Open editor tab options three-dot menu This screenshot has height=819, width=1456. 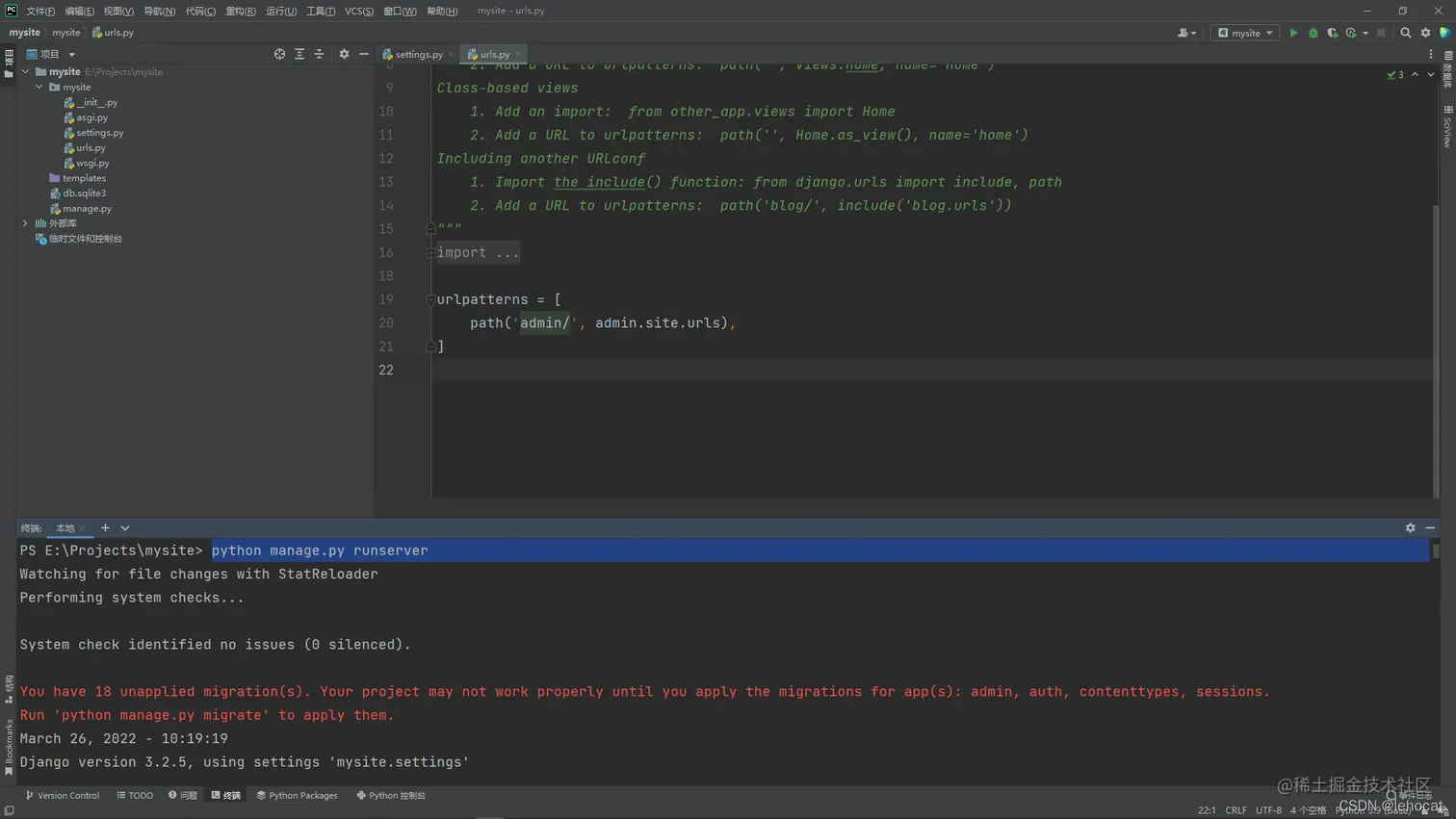coord(1431,55)
